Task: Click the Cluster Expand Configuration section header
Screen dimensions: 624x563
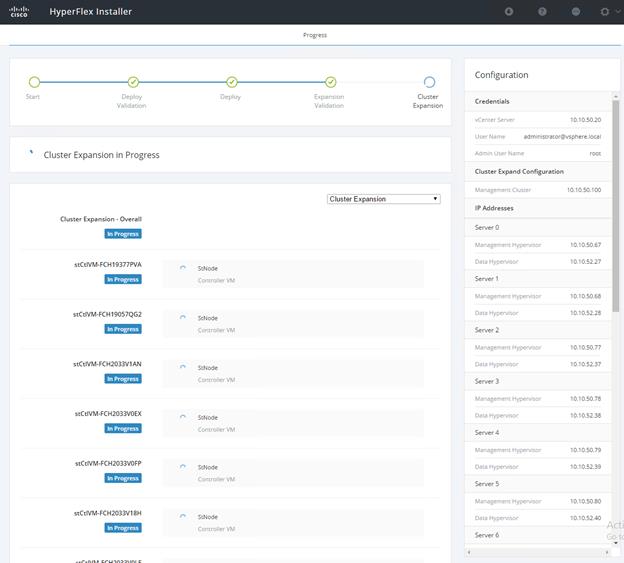Action: coord(538,171)
